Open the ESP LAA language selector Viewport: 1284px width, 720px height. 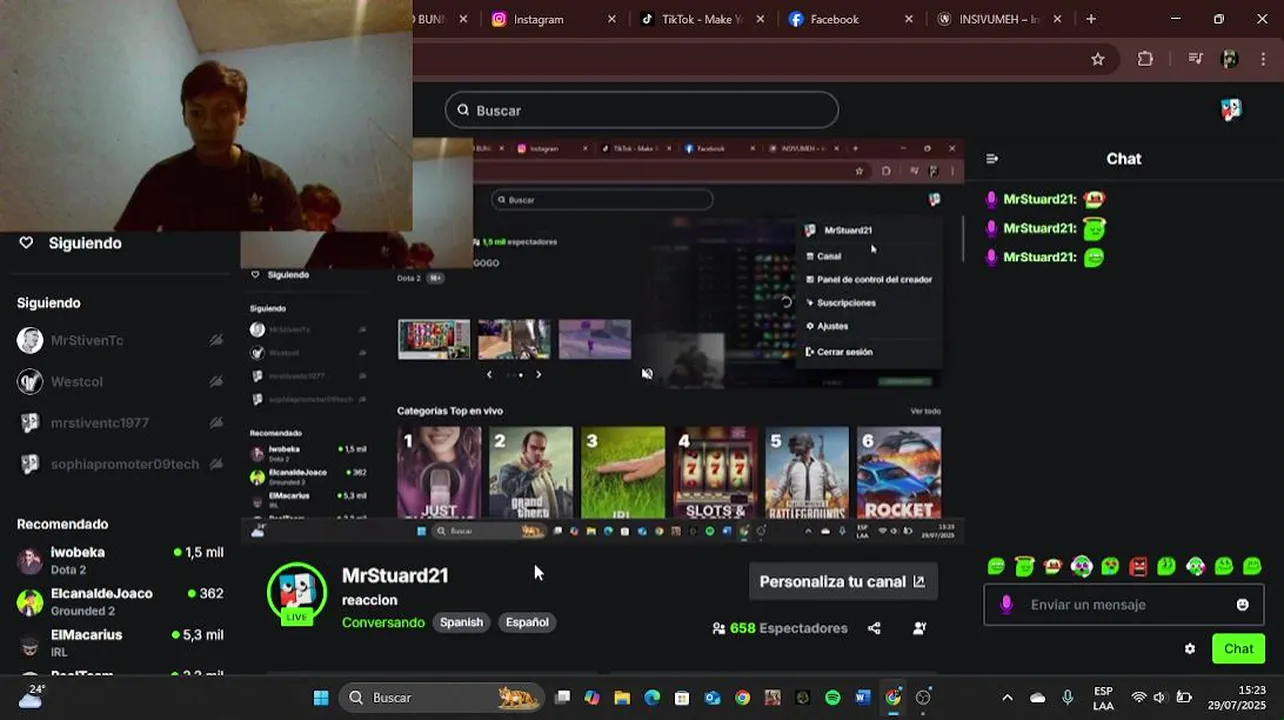tap(1103, 698)
